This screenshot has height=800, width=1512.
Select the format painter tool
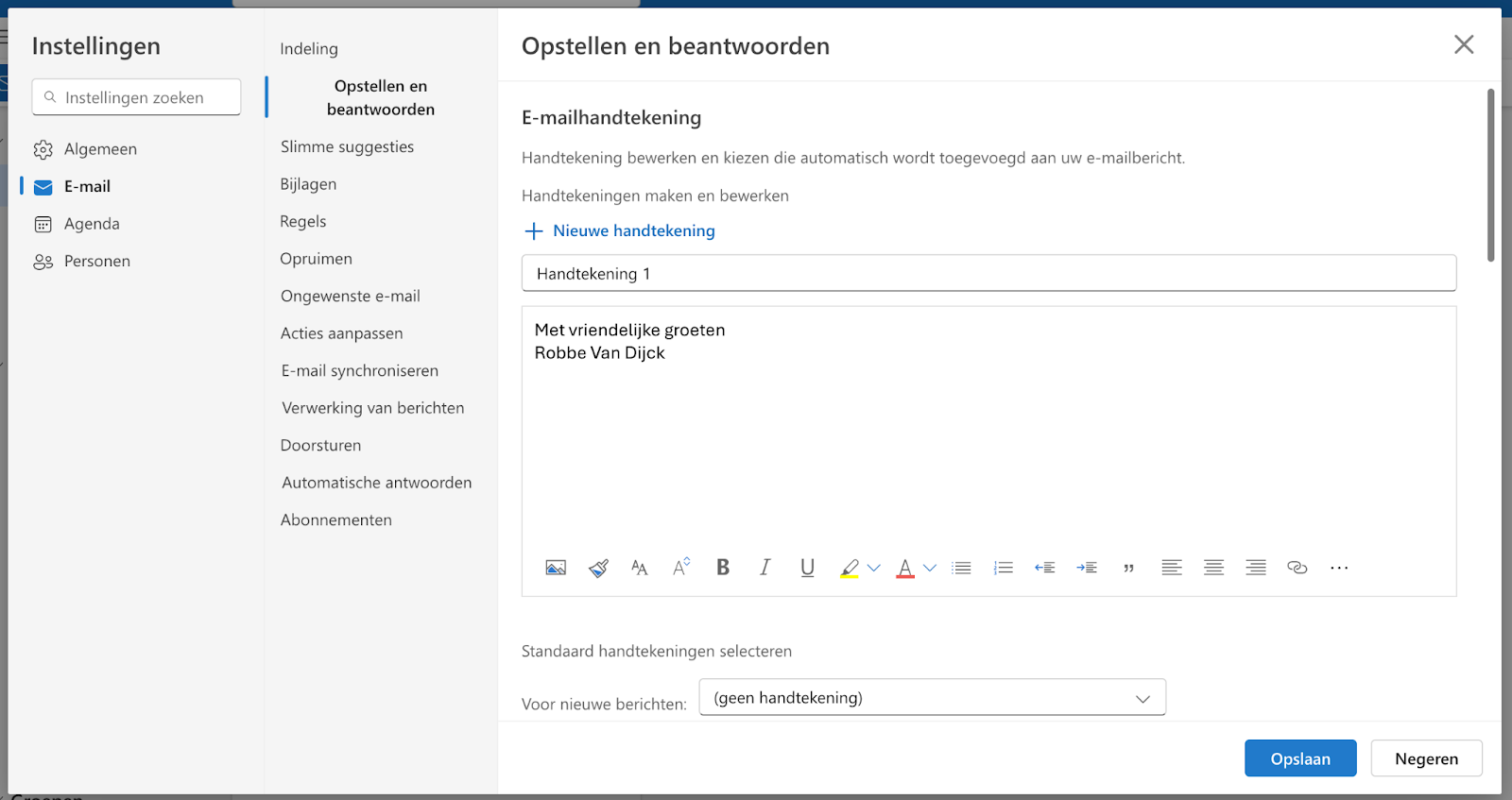pyautogui.click(x=598, y=568)
